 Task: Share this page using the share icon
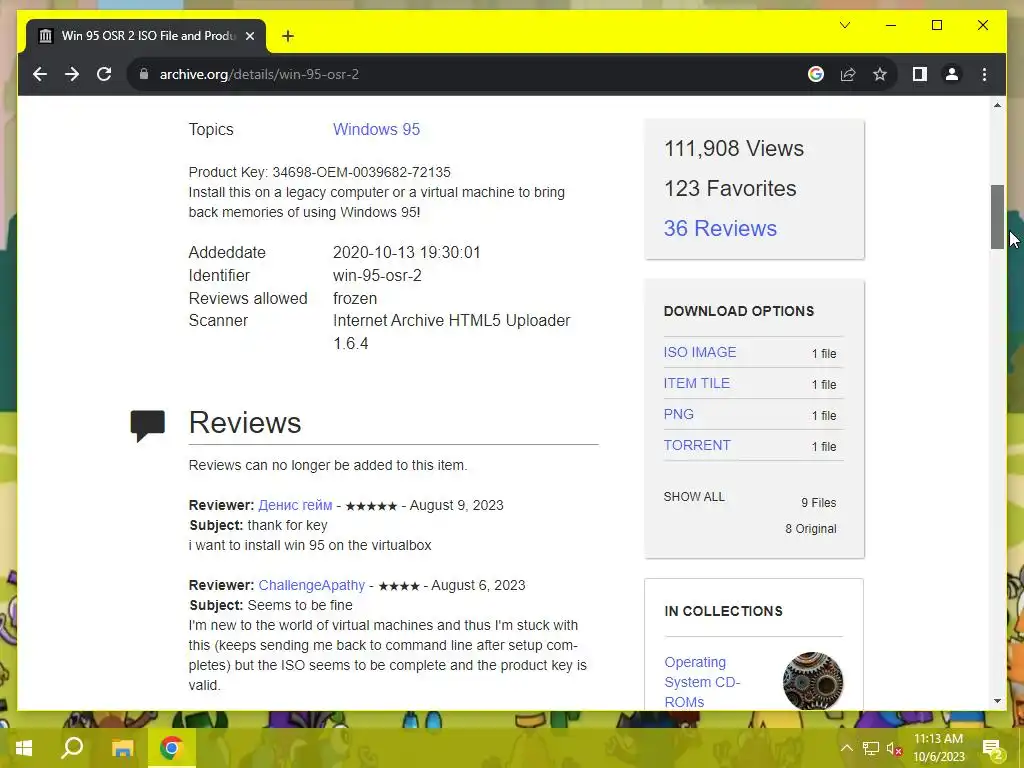[848, 74]
